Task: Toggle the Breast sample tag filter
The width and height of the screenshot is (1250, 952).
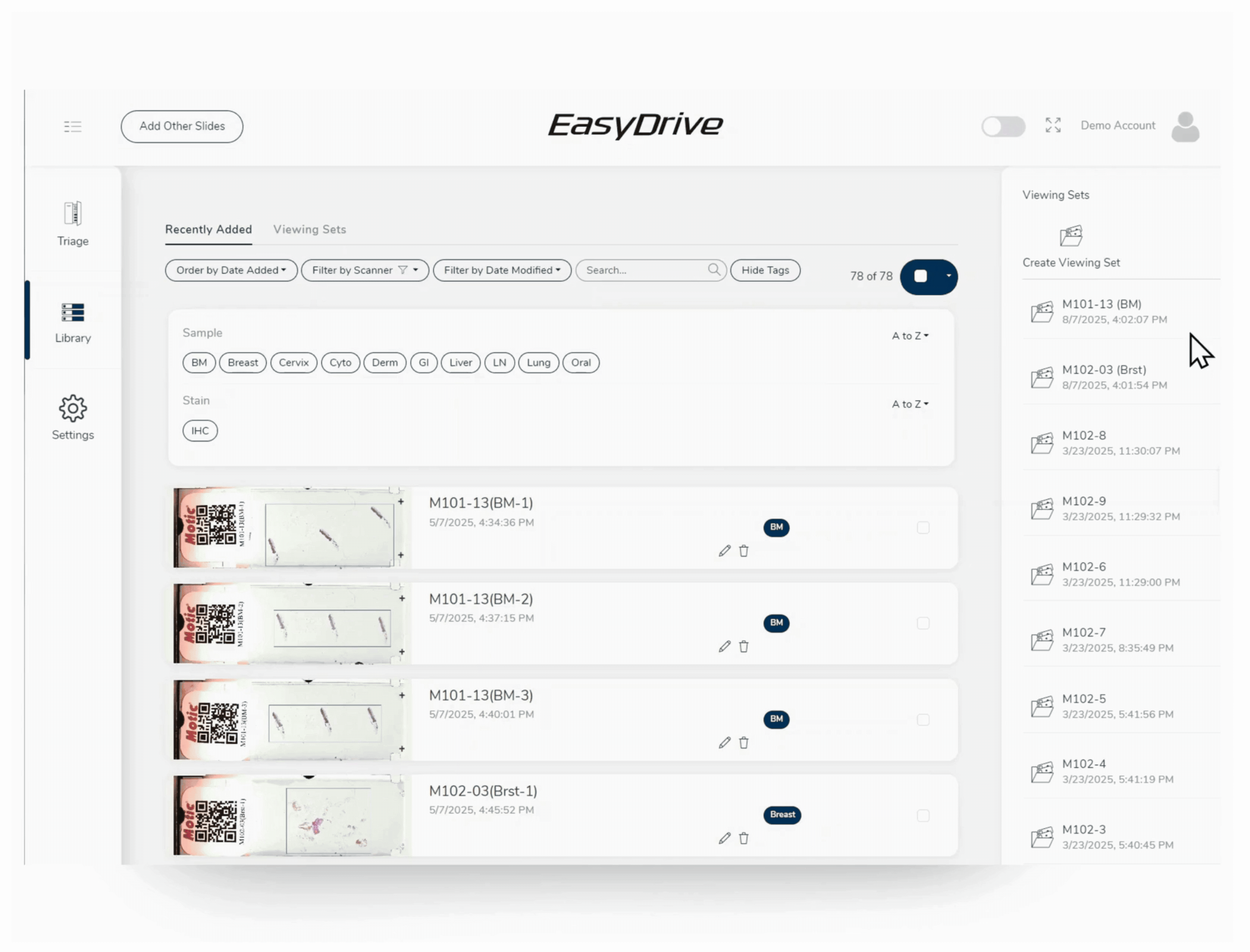Action: tap(243, 363)
